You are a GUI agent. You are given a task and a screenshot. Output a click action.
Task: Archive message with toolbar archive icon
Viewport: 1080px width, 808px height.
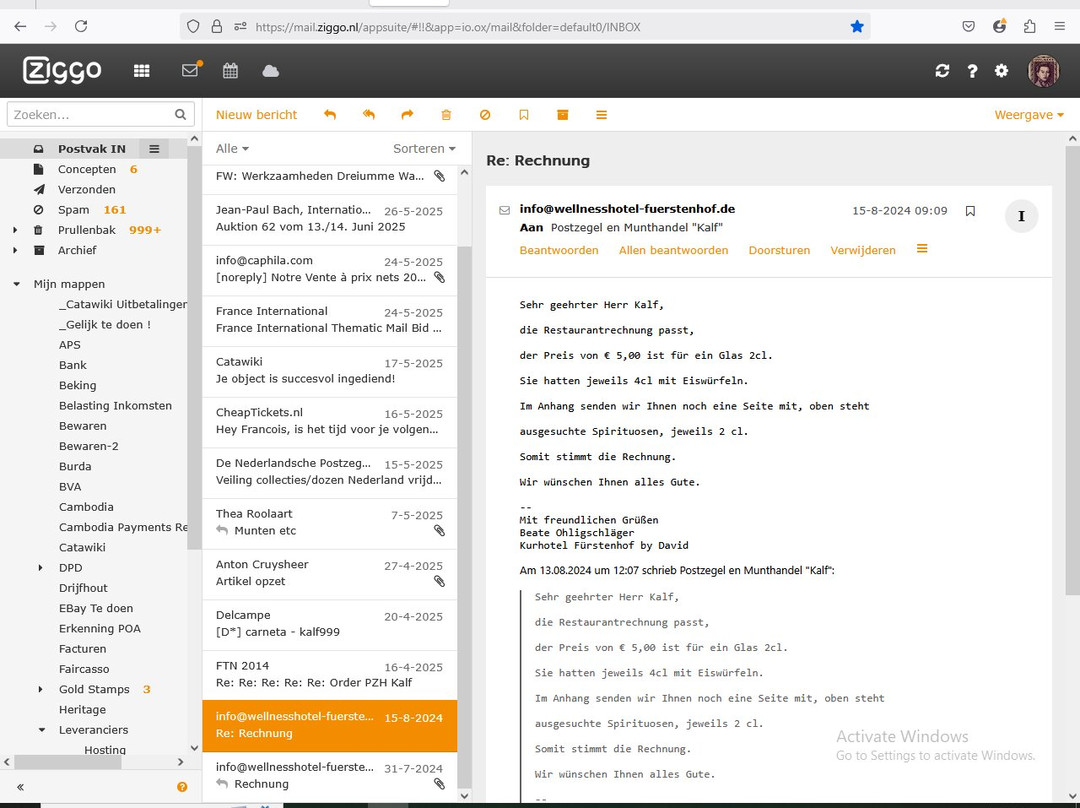(563, 115)
